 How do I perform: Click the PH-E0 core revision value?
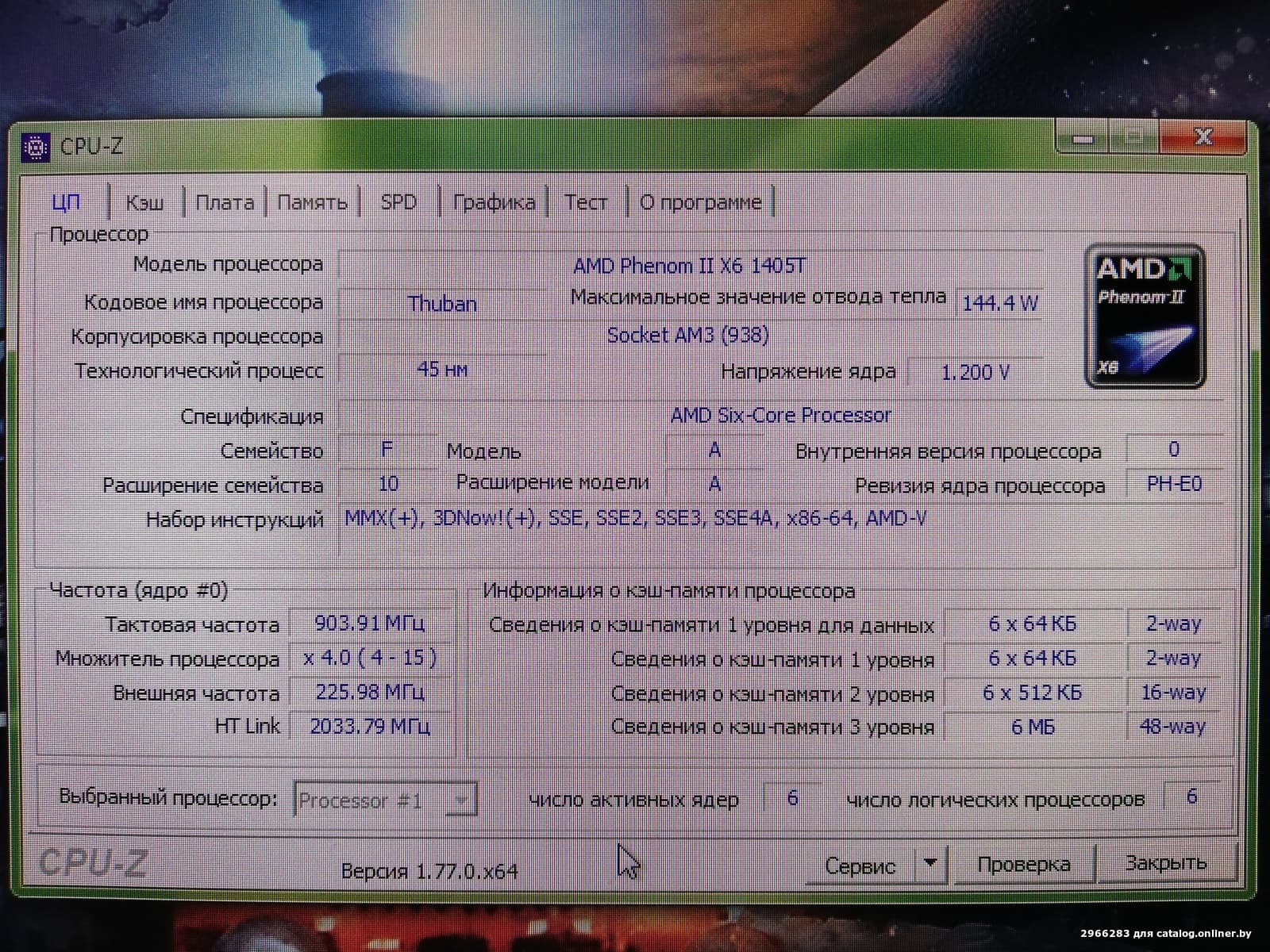1174,484
